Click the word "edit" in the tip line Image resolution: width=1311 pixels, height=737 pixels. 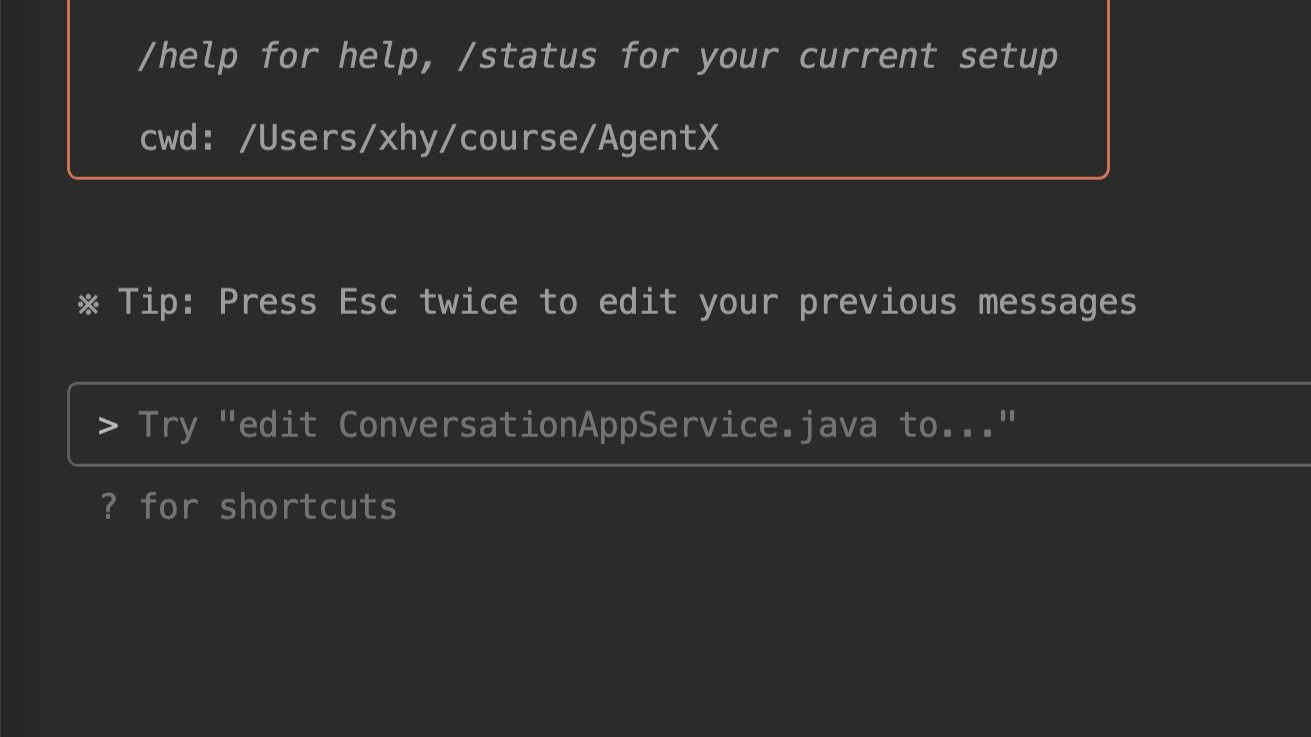pos(638,302)
